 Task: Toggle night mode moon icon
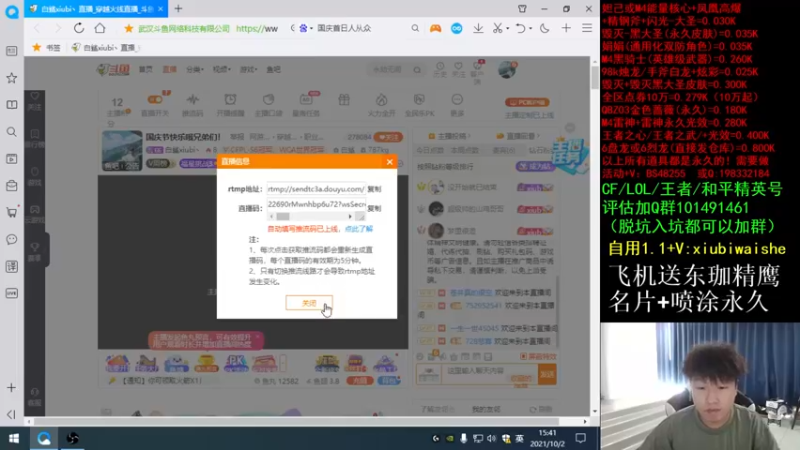[x=545, y=29]
